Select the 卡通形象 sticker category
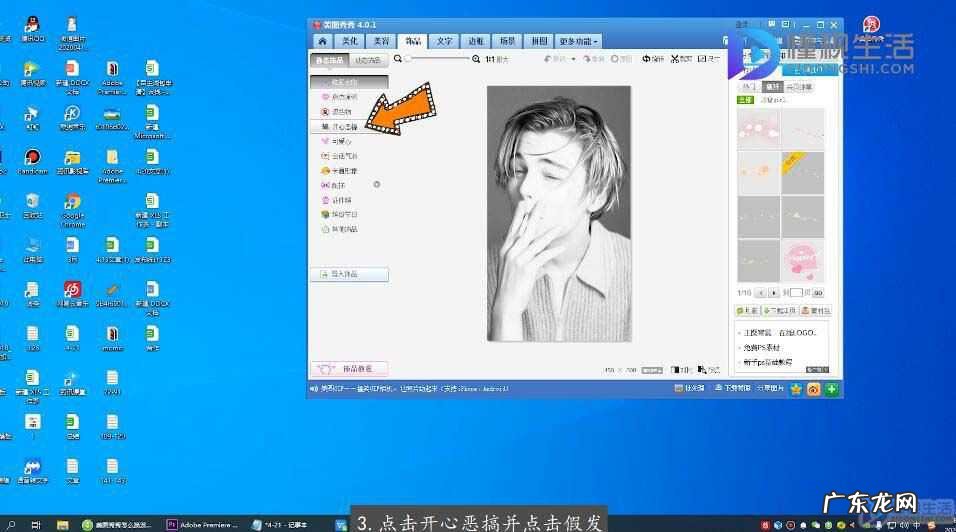 tap(340, 171)
